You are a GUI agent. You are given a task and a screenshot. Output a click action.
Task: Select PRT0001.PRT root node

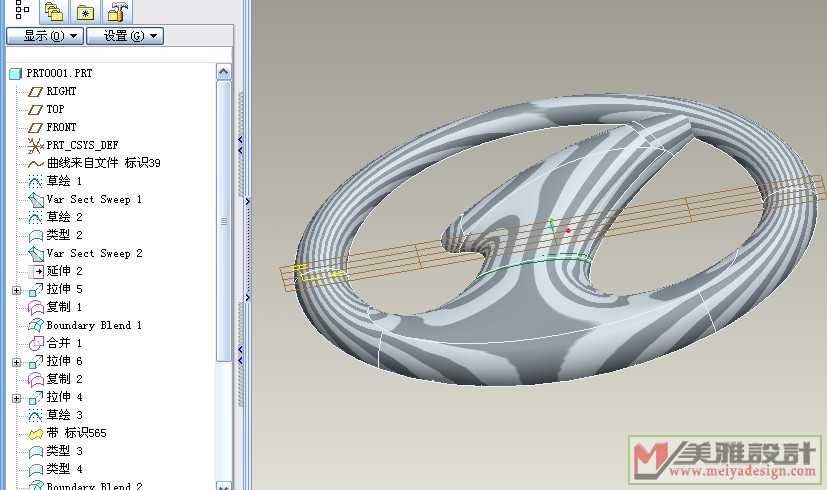pyautogui.click(x=59, y=73)
